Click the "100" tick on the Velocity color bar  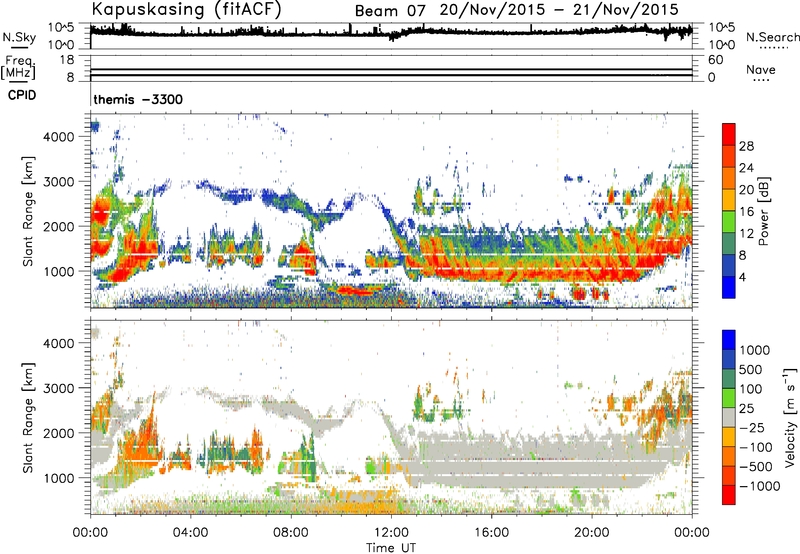coord(751,389)
